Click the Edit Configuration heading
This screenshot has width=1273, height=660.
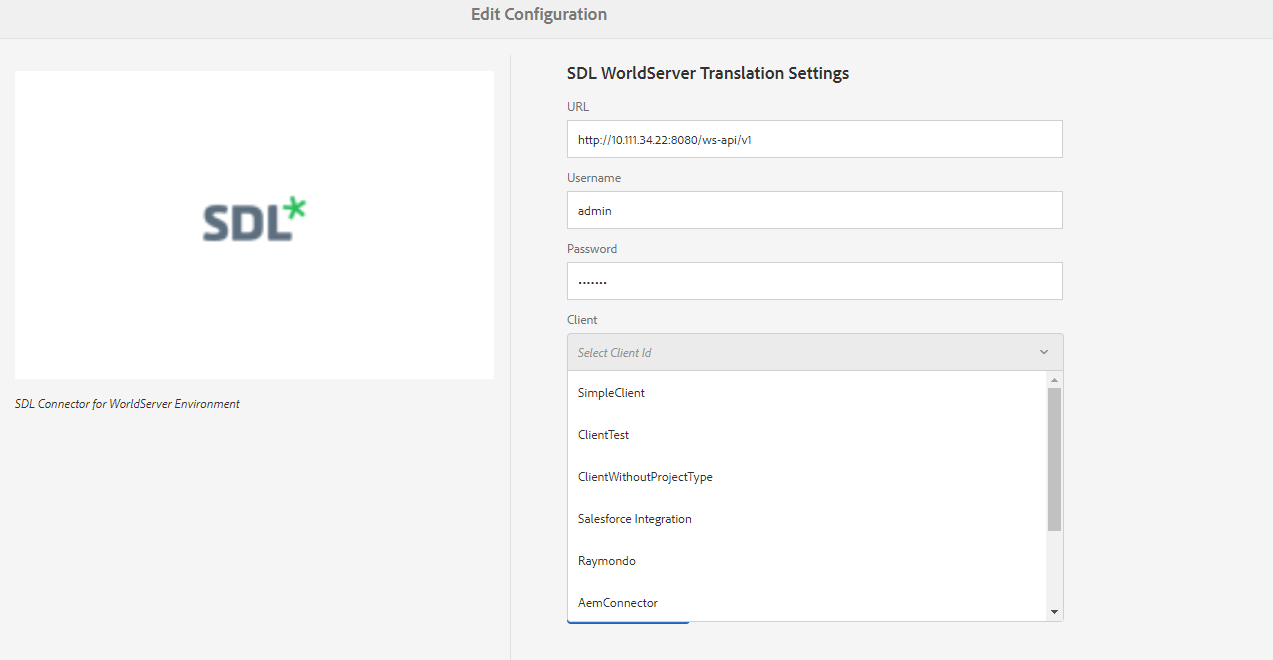pyautogui.click(x=539, y=14)
